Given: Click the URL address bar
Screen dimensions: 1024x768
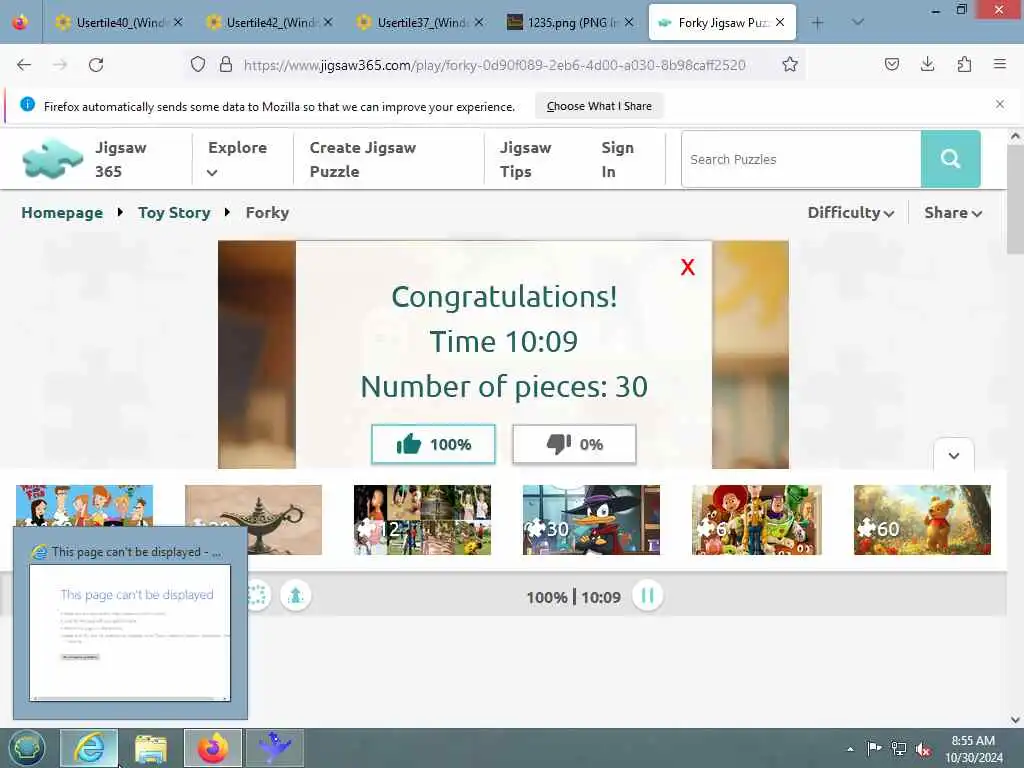Looking at the screenshot, I should coord(494,65).
